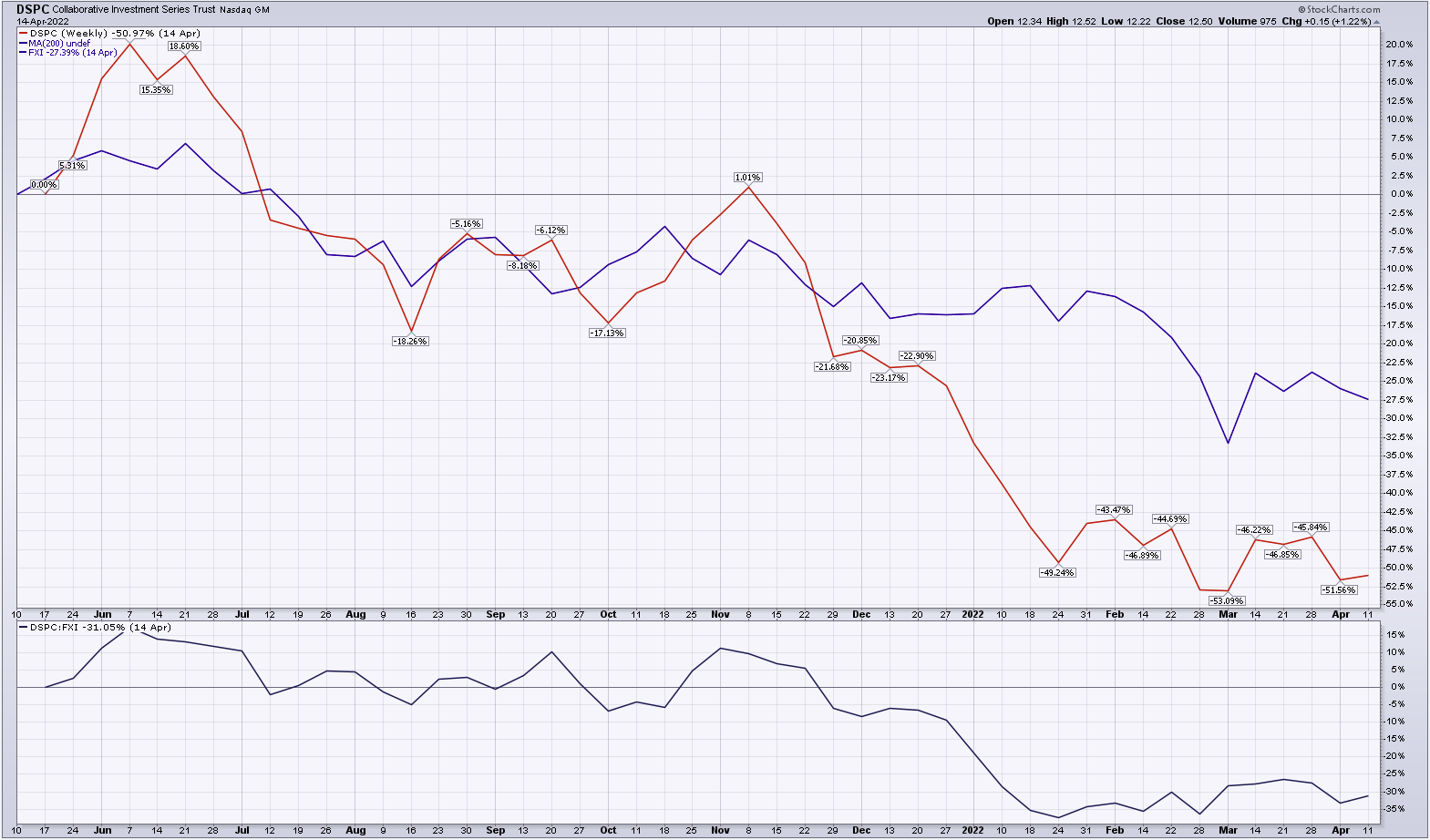Click the -21.68% data label
Image resolution: width=1430 pixels, height=840 pixels.
[x=832, y=366]
